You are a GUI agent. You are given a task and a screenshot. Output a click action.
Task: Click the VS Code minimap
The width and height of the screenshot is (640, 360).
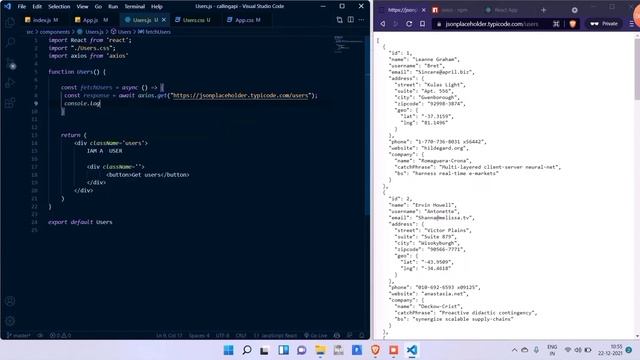point(348,44)
